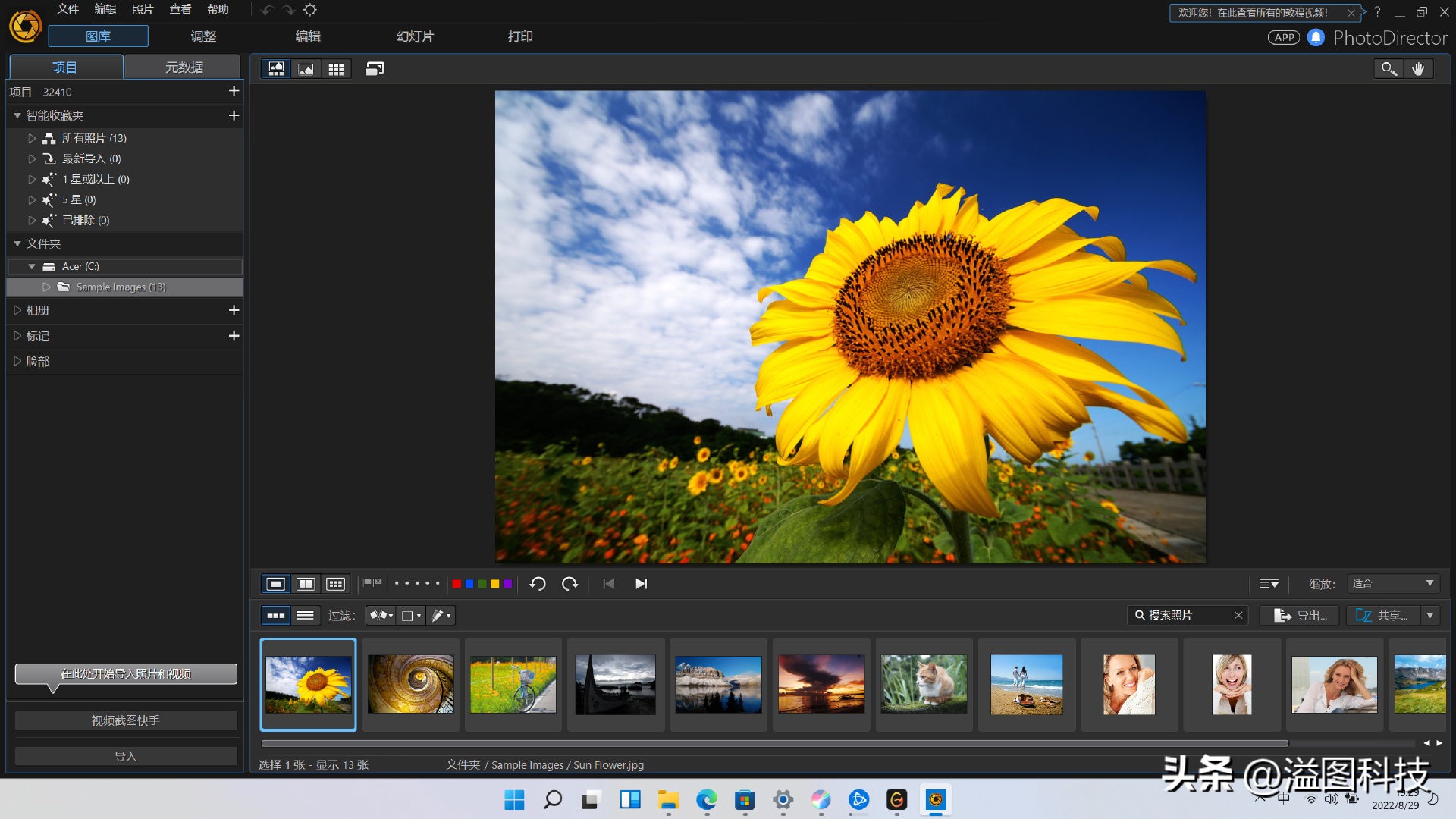Rotate the photo clockwise
This screenshot has width=1456, height=819.
pyautogui.click(x=570, y=584)
